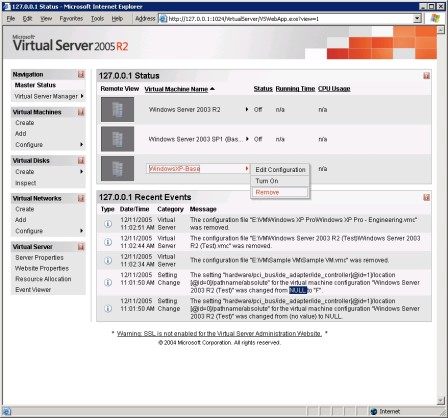Click the SSL not enabled warning link
This screenshot has height=418, width=448.
219,333
